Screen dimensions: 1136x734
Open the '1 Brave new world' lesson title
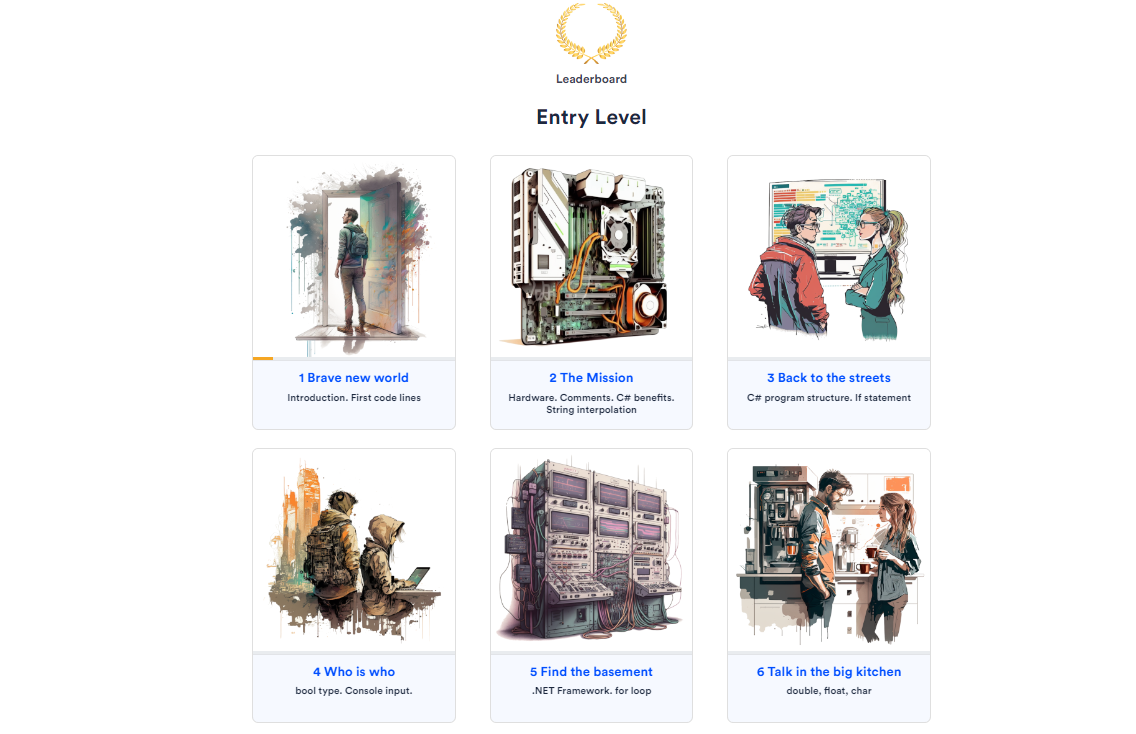pyautogui.click(x=354, y=378)
